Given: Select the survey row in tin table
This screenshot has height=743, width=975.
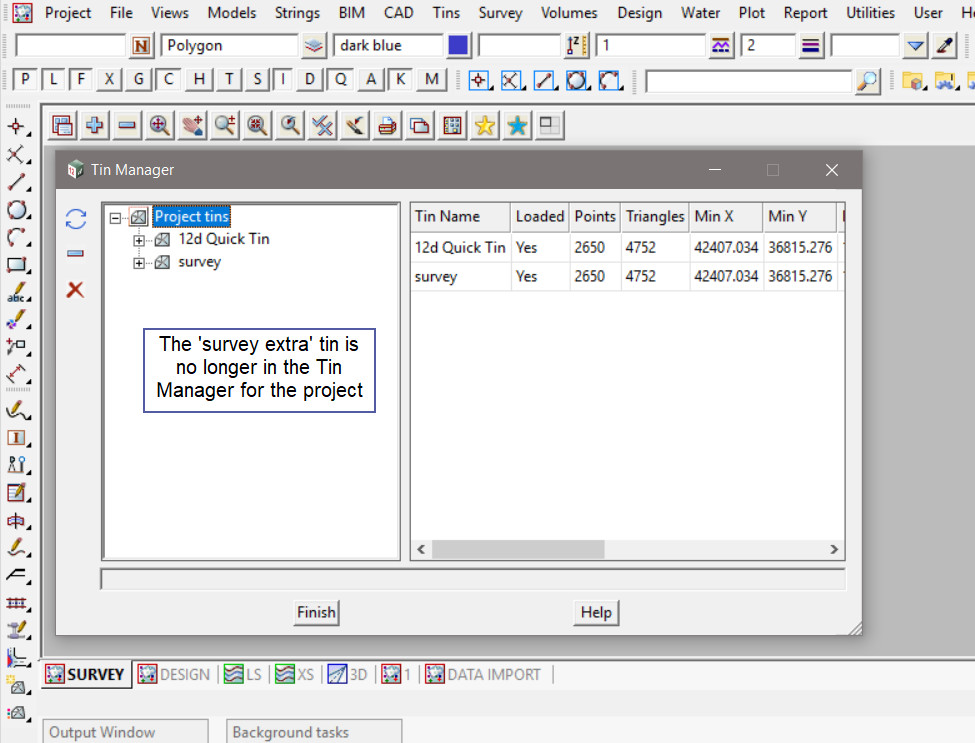Looking at the screenshot, I should point(627,277).
